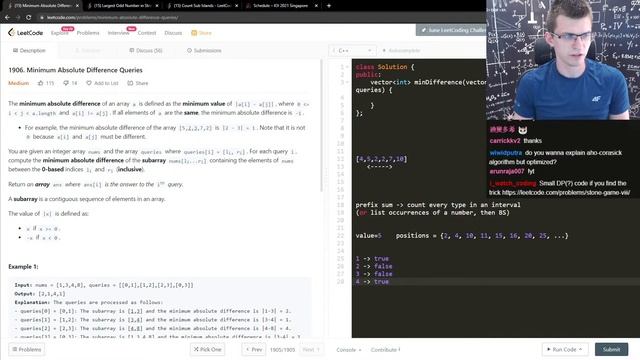
Task: Click editor line '4 -> true'
Action: [372, 282]
